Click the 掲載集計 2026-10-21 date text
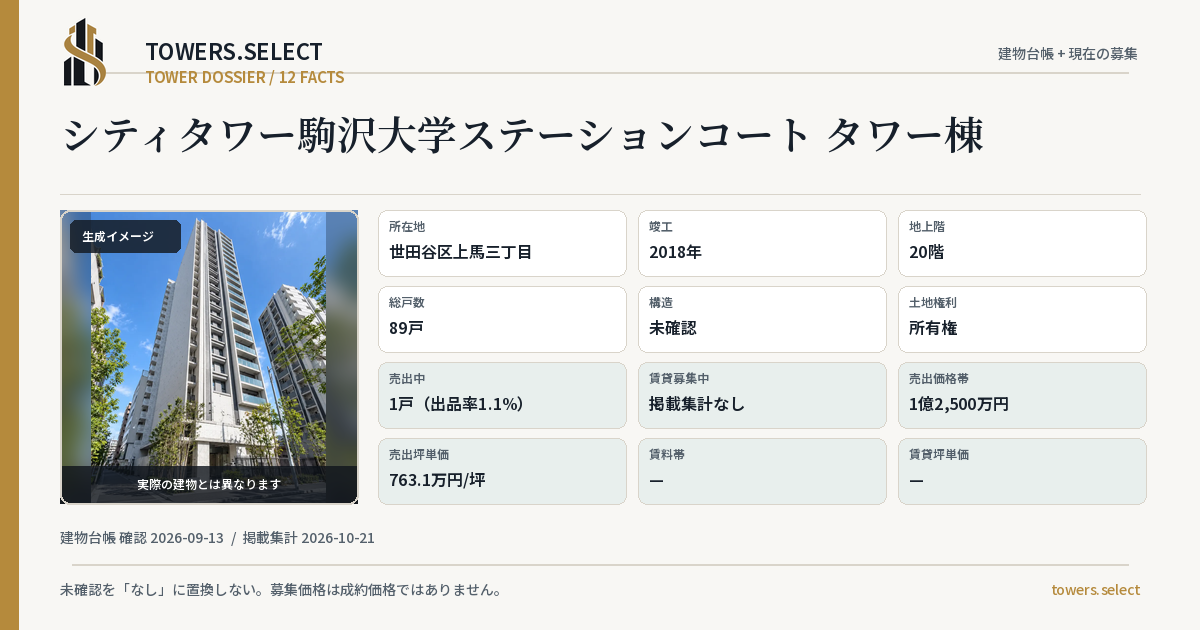 (309, 538)
